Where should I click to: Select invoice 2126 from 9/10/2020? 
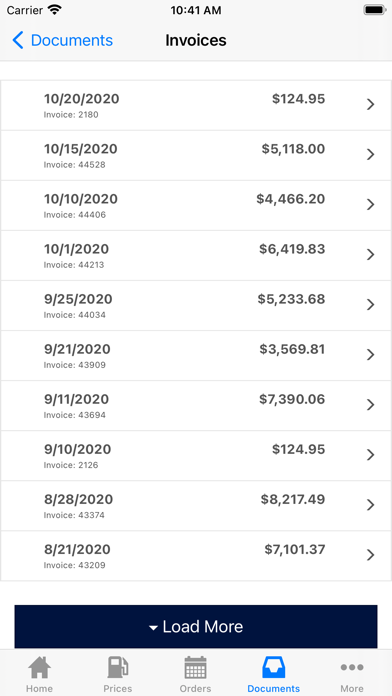tap(196, 456)
